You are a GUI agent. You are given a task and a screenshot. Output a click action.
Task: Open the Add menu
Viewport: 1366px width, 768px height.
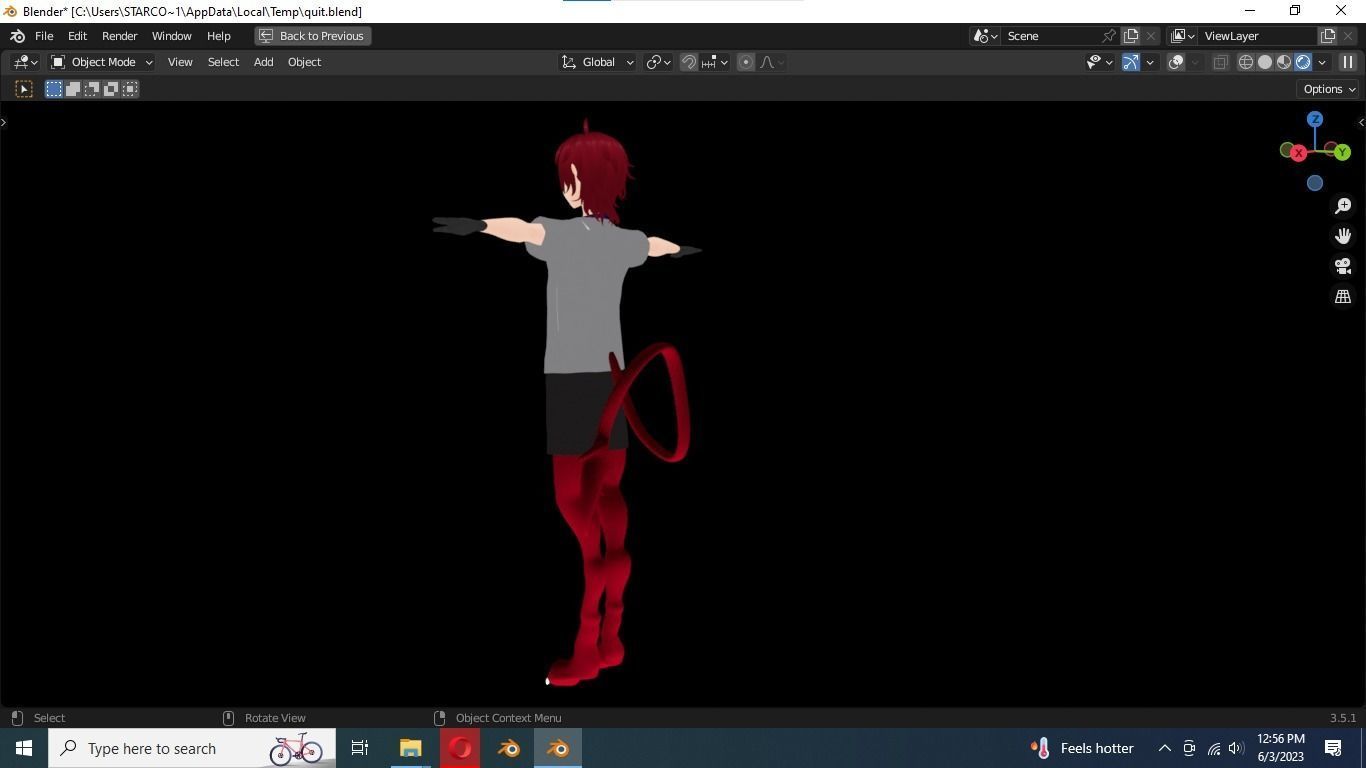tap(263, 61)
